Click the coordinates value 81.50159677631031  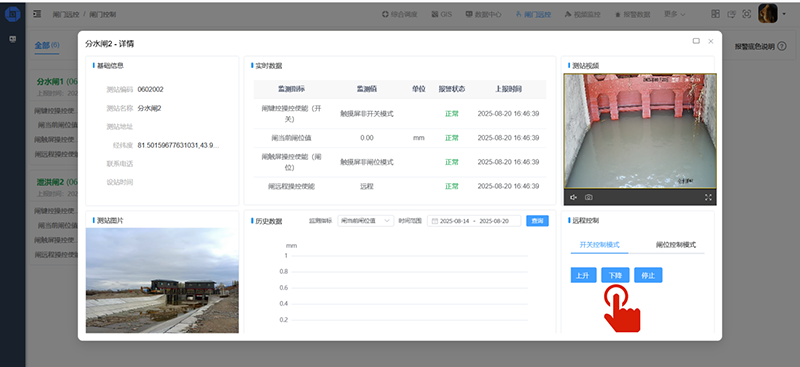pyautogui.click(x=178, y=145)
